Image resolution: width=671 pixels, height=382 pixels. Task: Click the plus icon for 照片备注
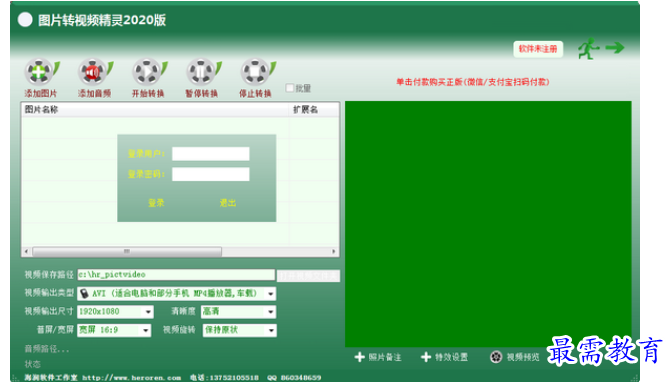pyautogui.click(x=360, y=357)
